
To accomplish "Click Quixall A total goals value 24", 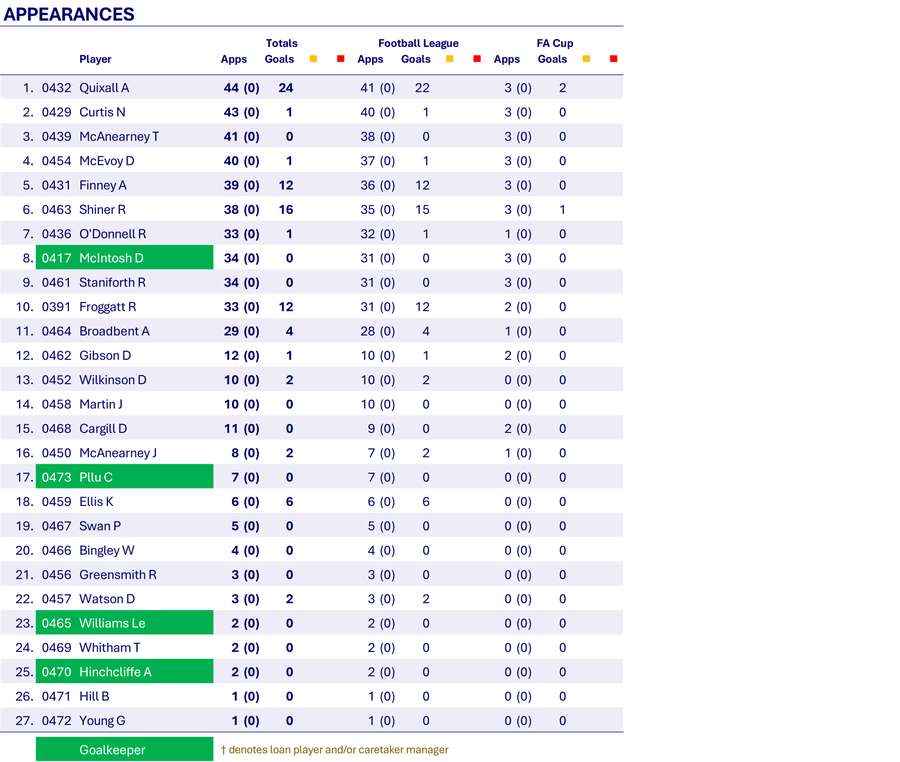I will coord(286,88).
